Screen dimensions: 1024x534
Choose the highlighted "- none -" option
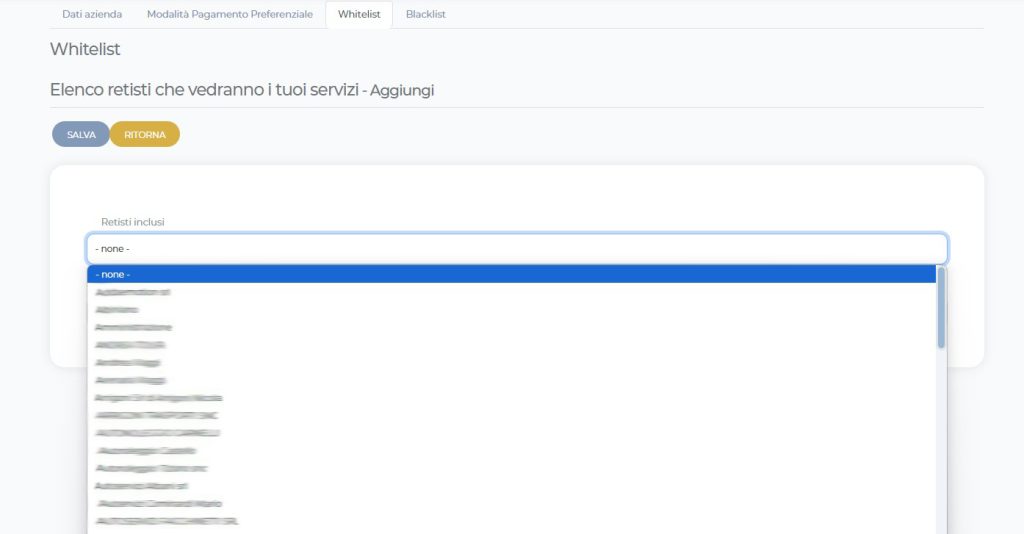tap(511, 274)
